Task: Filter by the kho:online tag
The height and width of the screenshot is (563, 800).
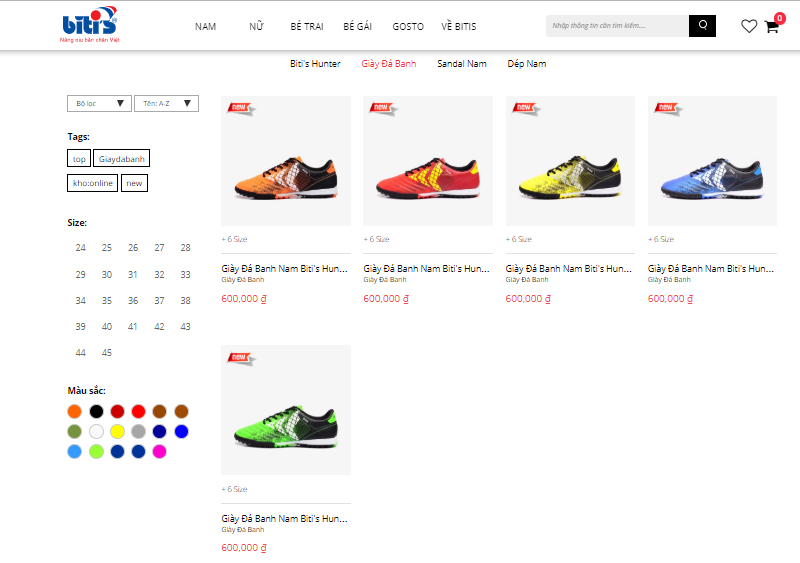Action: (x=92, y=183)
